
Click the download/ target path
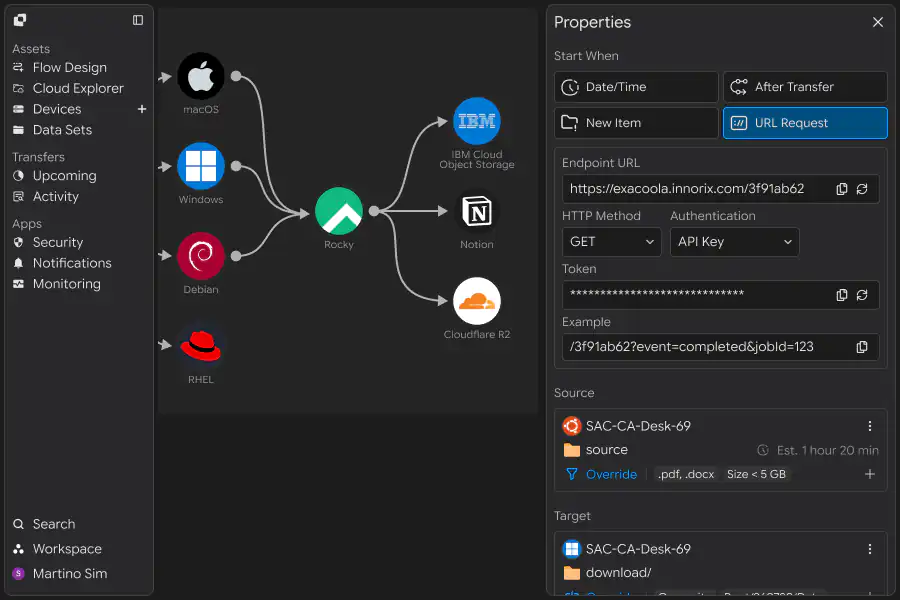pyautogui.click(x=618, y=573)
